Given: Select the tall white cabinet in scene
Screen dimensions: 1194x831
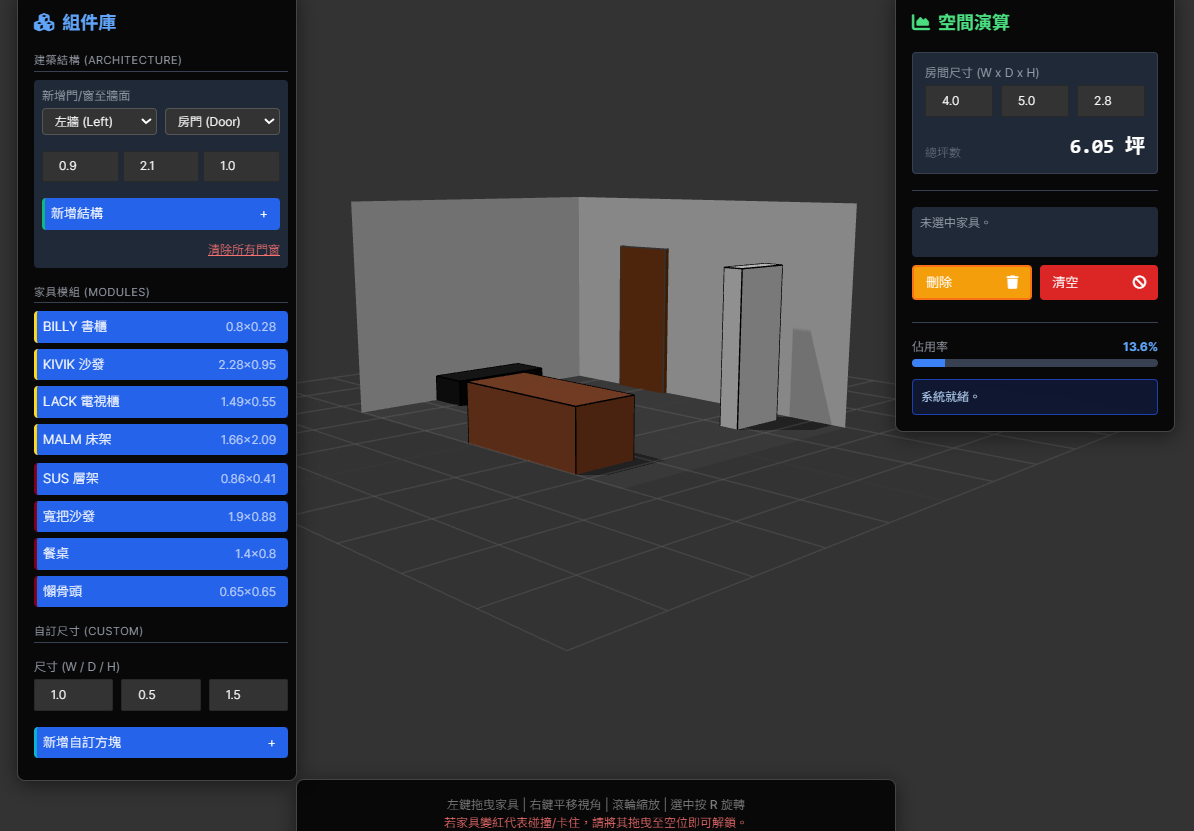Looking at the screenshot, I should tap(750, 345).
